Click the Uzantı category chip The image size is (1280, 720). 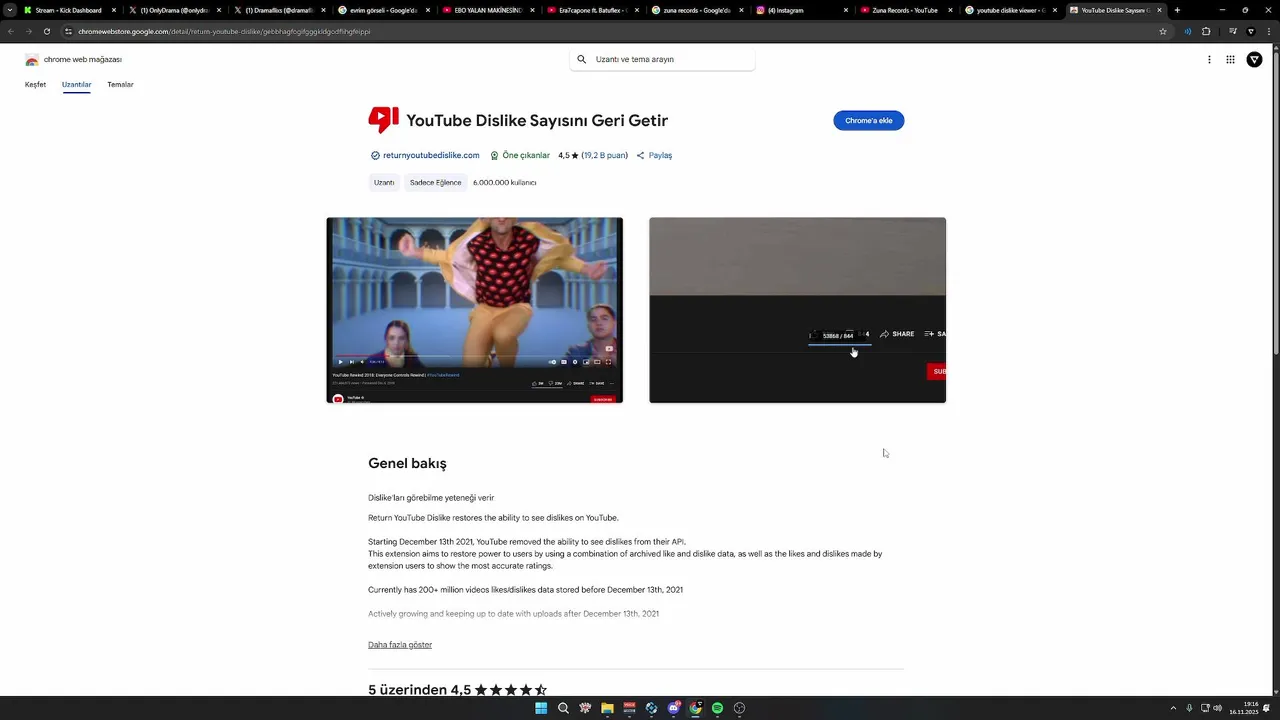tap(384, 183)
